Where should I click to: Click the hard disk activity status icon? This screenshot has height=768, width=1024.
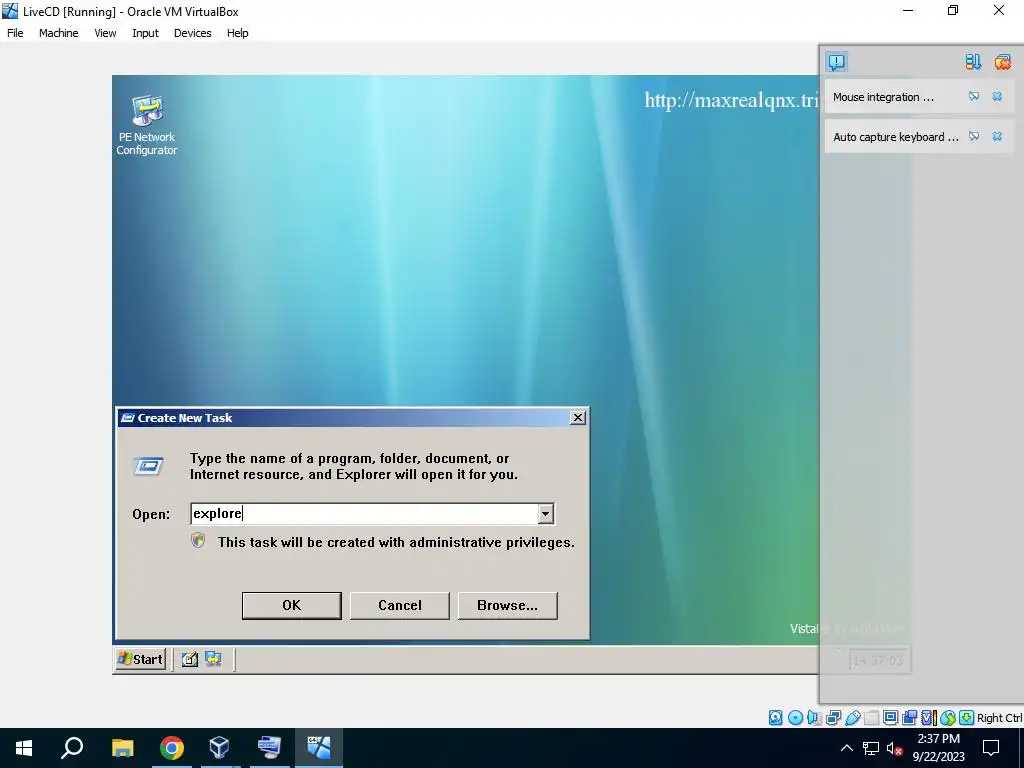pos(775,718)
